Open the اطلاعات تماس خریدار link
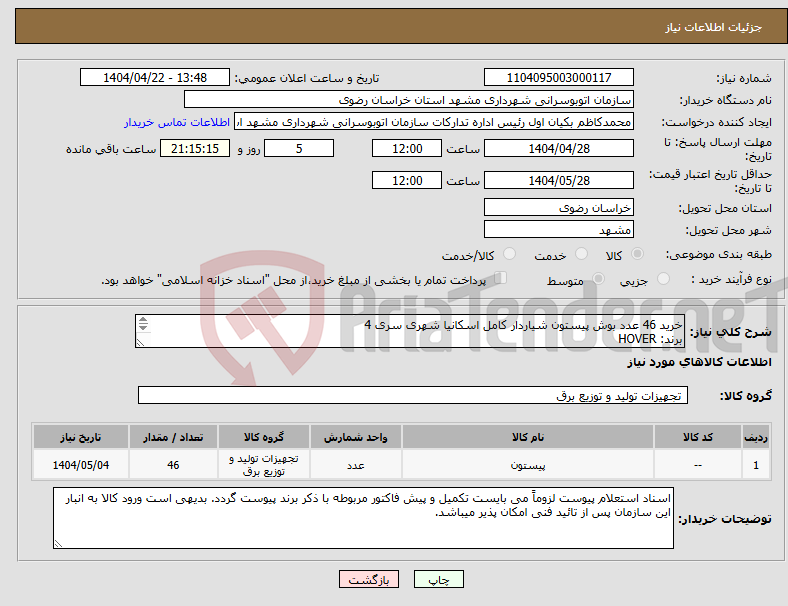 coord(177,122)
